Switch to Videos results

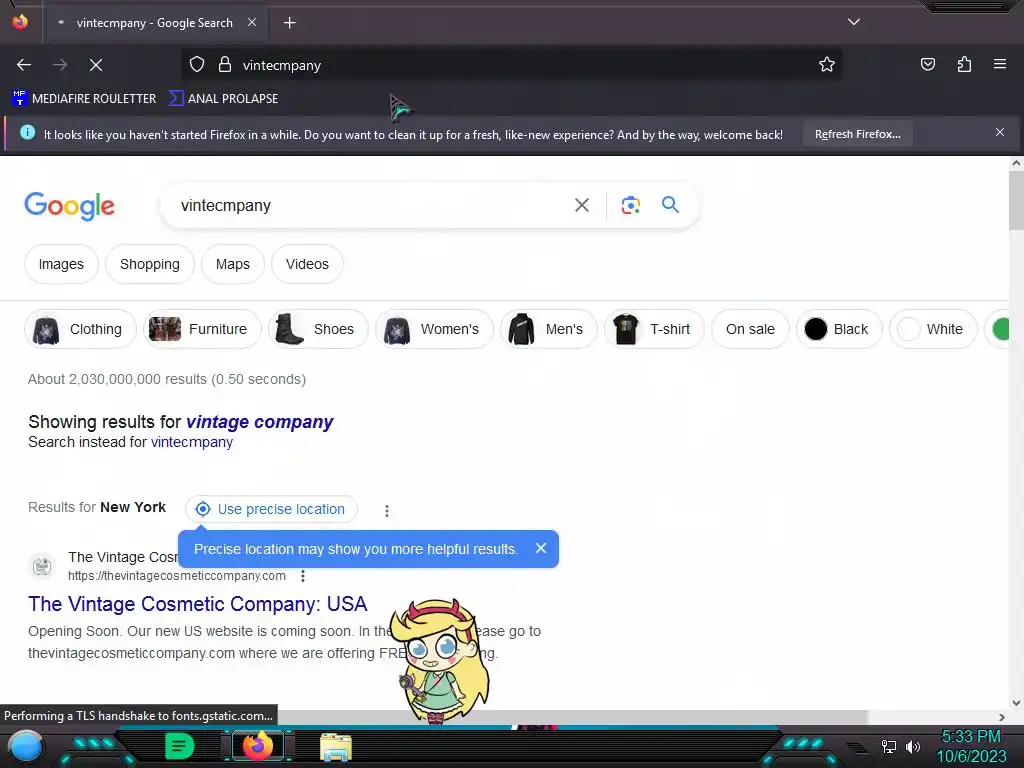click(x=307, y=264)
